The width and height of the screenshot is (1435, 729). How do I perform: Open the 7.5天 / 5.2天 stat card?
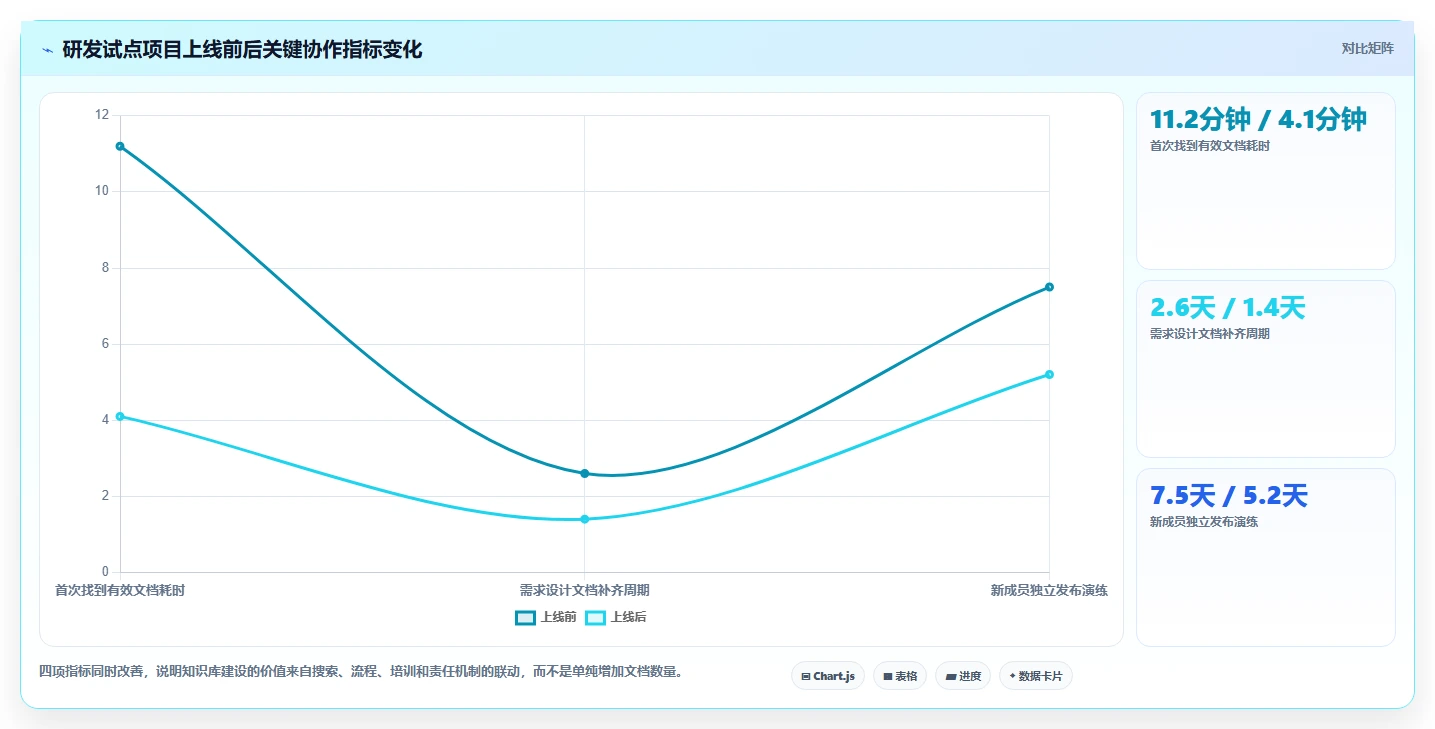click(x=1266, y=557)
